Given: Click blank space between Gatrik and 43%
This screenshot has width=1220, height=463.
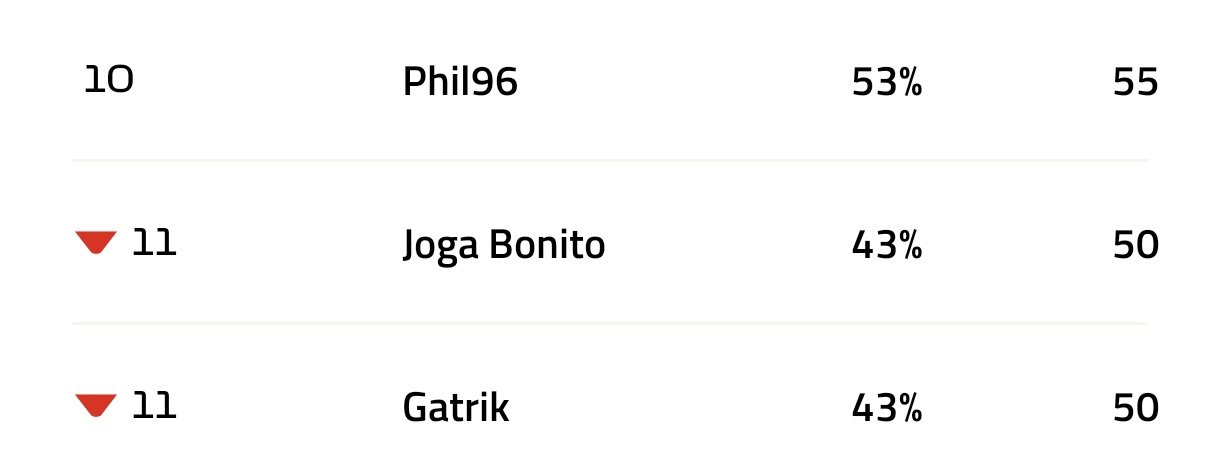Looking at the screenshot, I should tap(680, 408).
